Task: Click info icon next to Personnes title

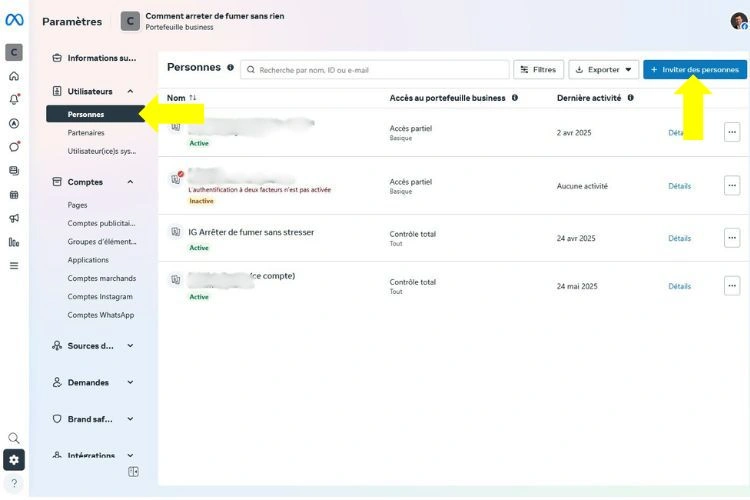Action: 231,67
